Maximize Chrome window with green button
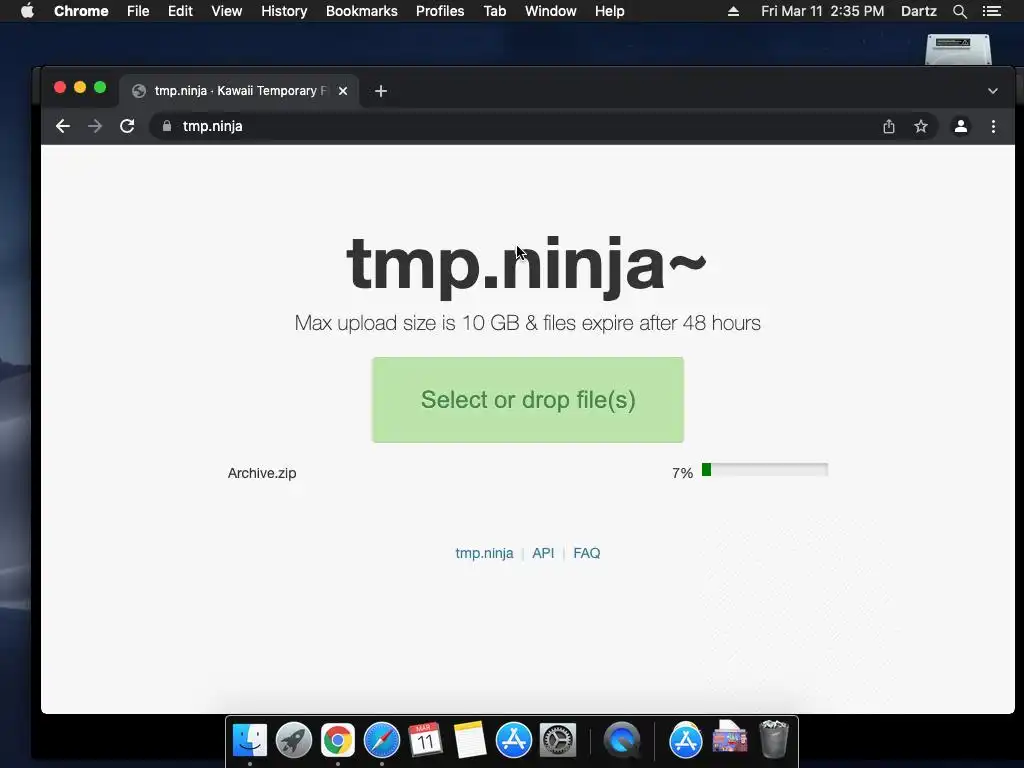This screenshot has height=768, width=1024. point(100,88)
